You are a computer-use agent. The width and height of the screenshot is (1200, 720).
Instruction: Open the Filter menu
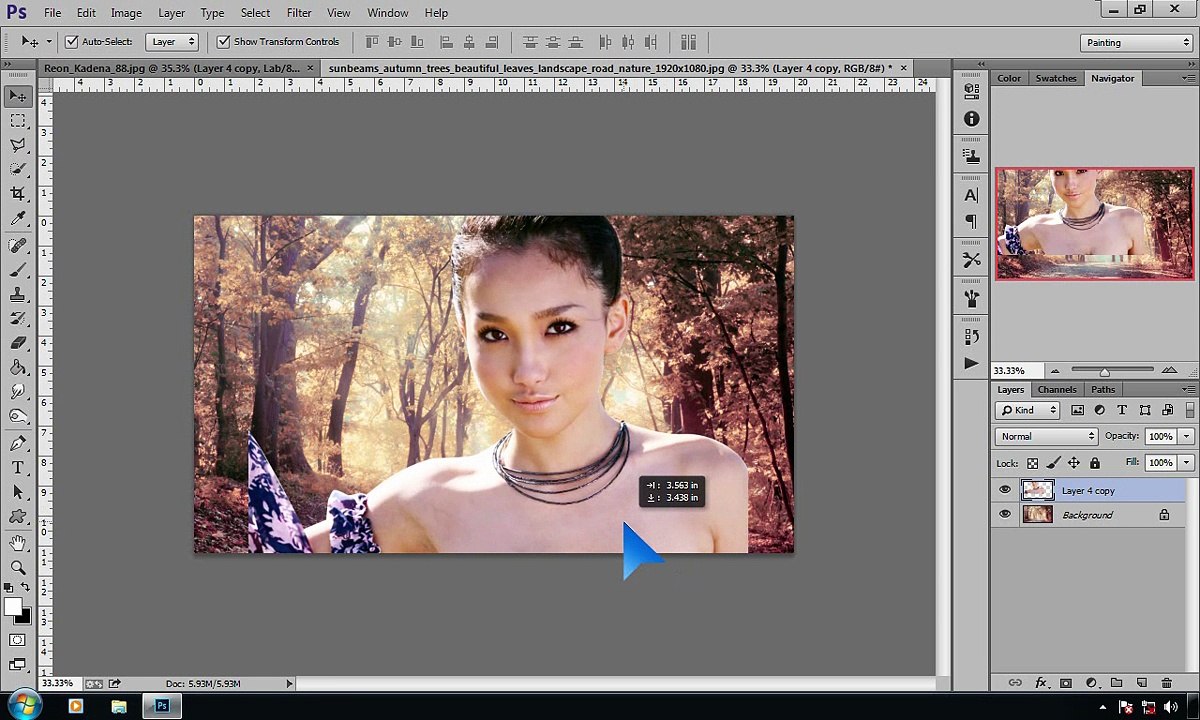pyautogui.click(x=299, y=13)
